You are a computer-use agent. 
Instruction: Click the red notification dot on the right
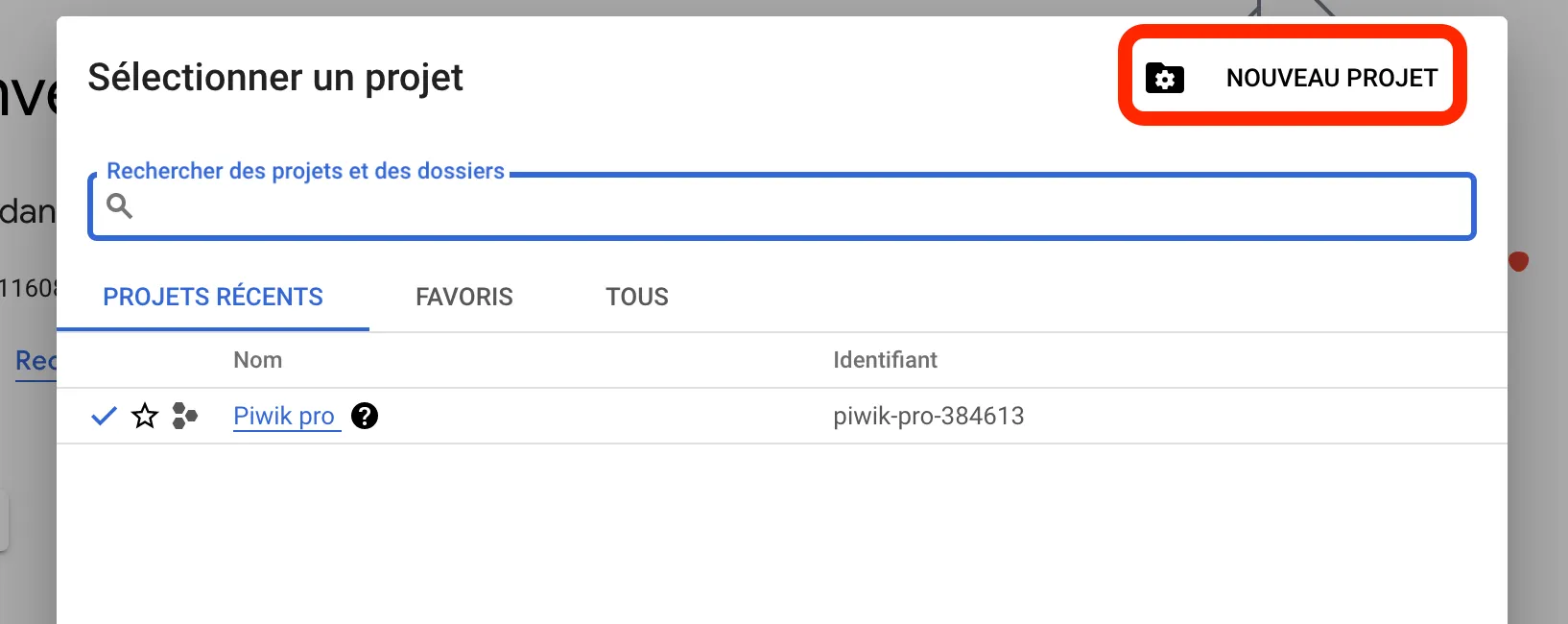click(1519, 260)
